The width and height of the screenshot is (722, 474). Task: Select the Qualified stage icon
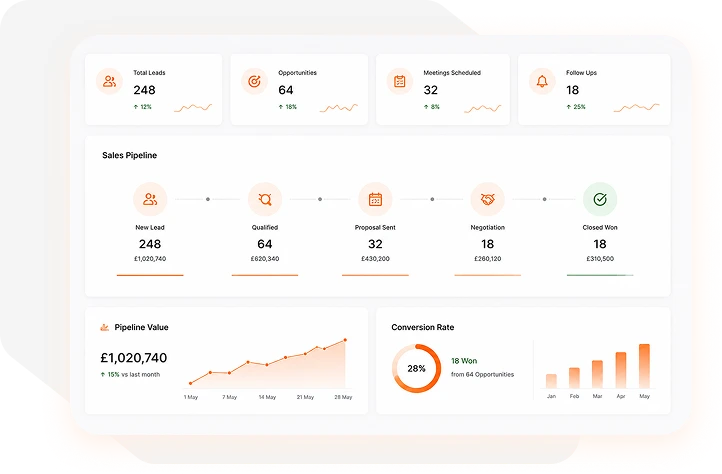265,199
